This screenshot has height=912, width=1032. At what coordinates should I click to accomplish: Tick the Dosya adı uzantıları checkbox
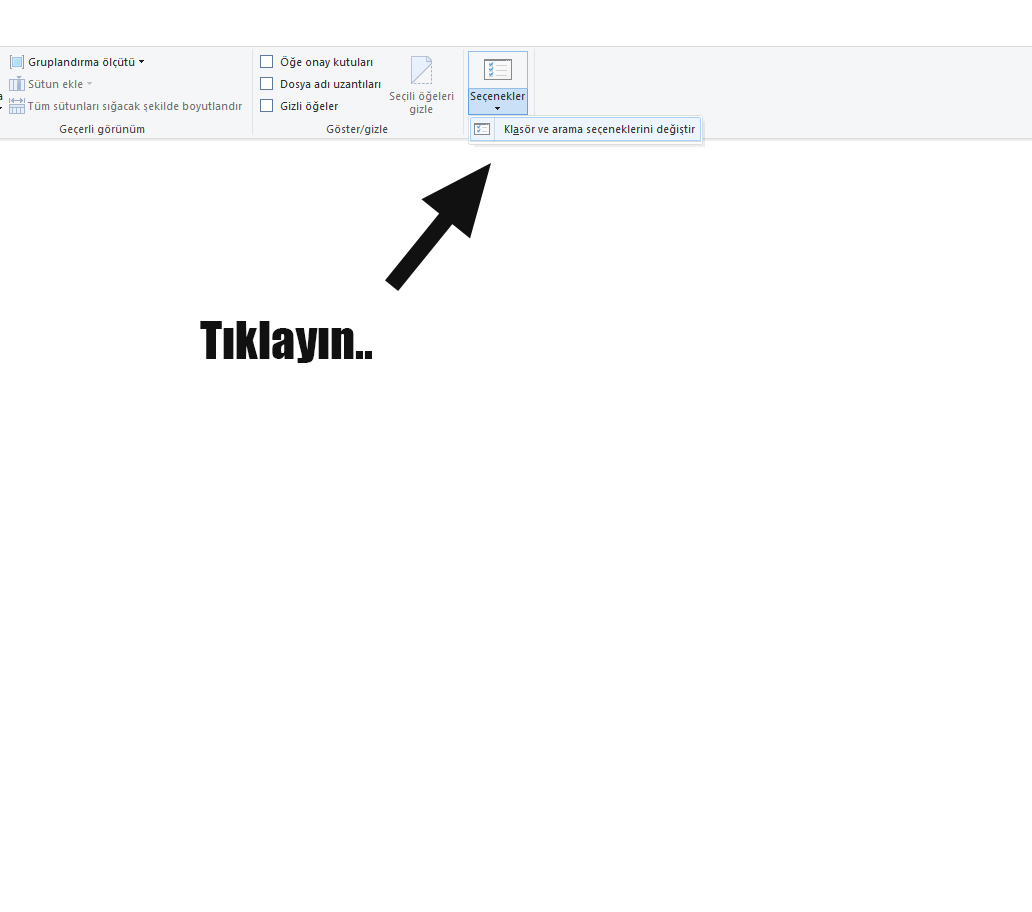pos(267,84)
